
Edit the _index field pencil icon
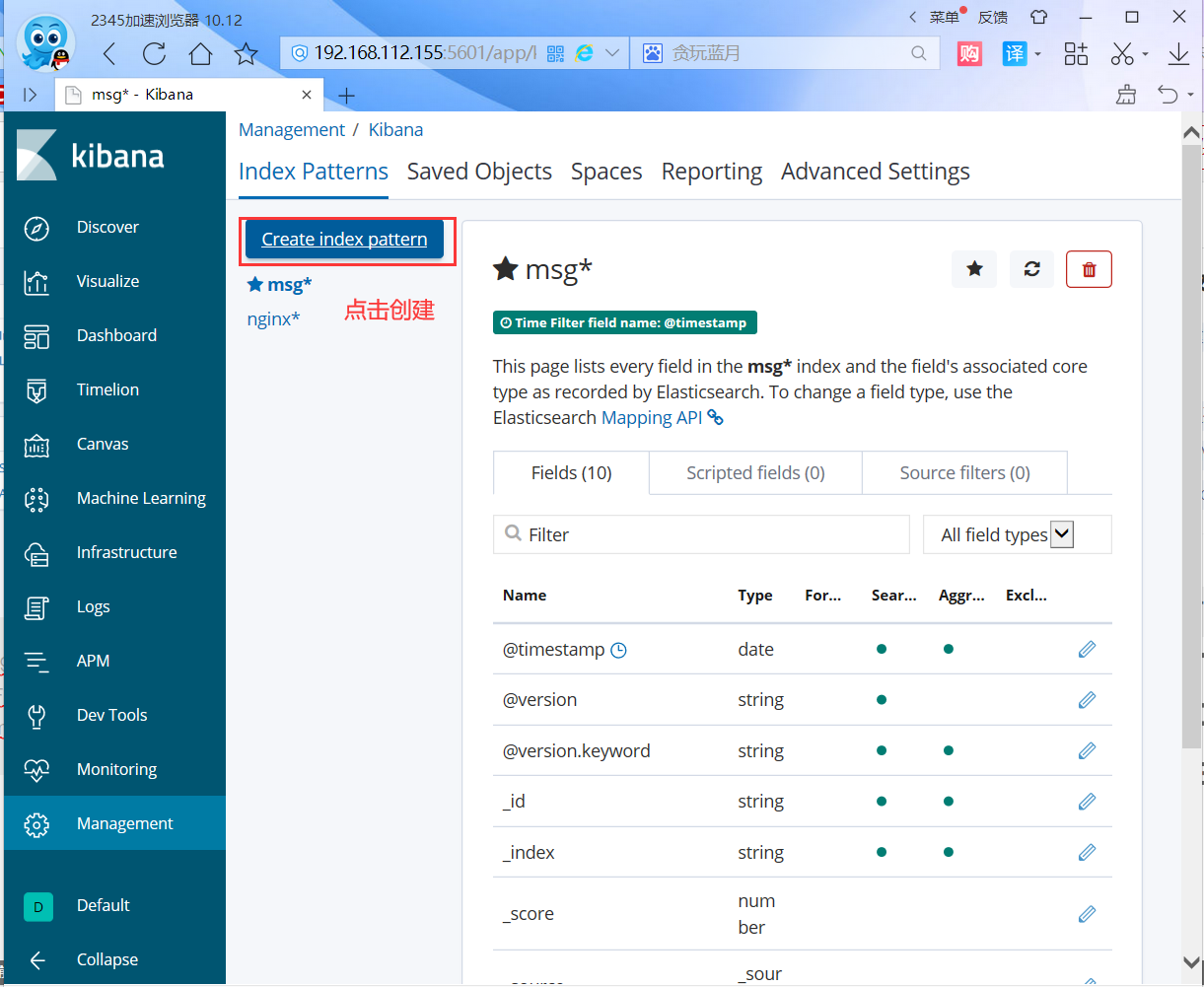1087,852
